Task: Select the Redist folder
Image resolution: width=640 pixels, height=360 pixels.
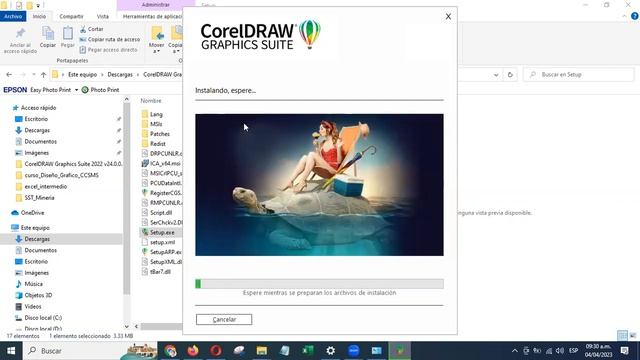Action: click(x=158, y=144)
